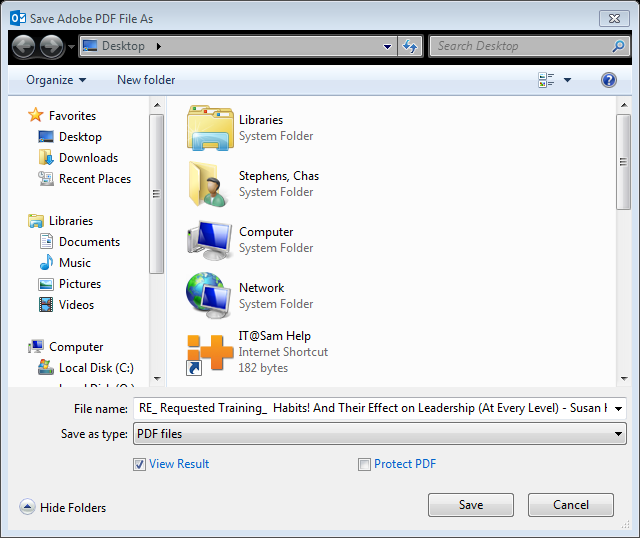Image resolution: width=640 pixels, height=538 pixels.
Task: Select the Videos library
Action: pos(76,305)
